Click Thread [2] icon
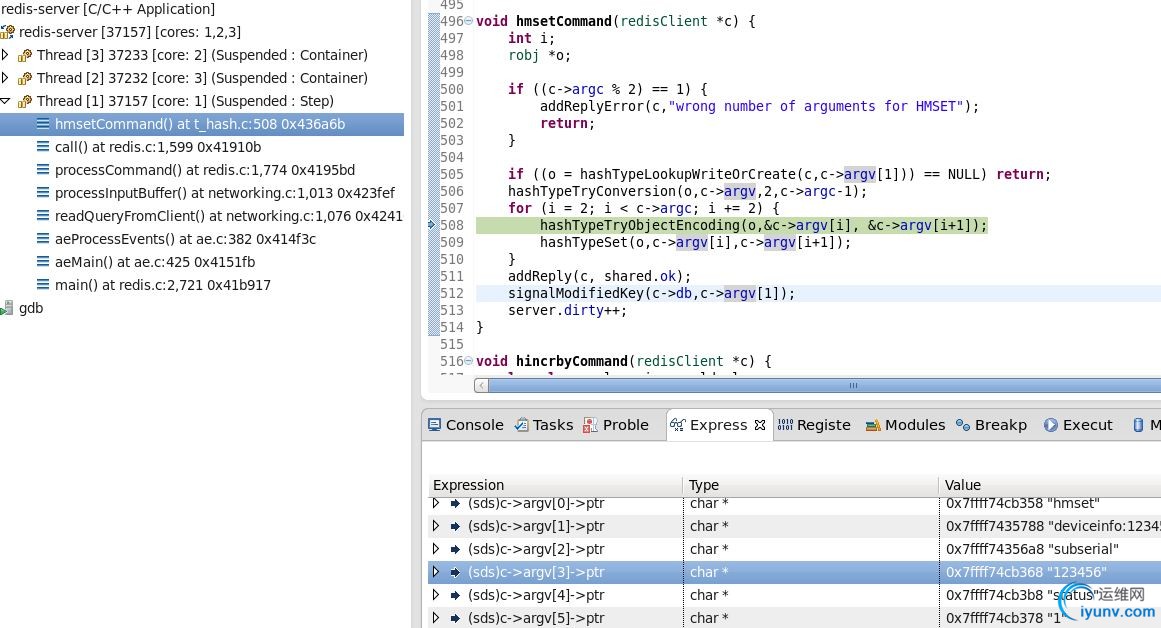Screen dimensions: 1161x628 tap(25, 78)
